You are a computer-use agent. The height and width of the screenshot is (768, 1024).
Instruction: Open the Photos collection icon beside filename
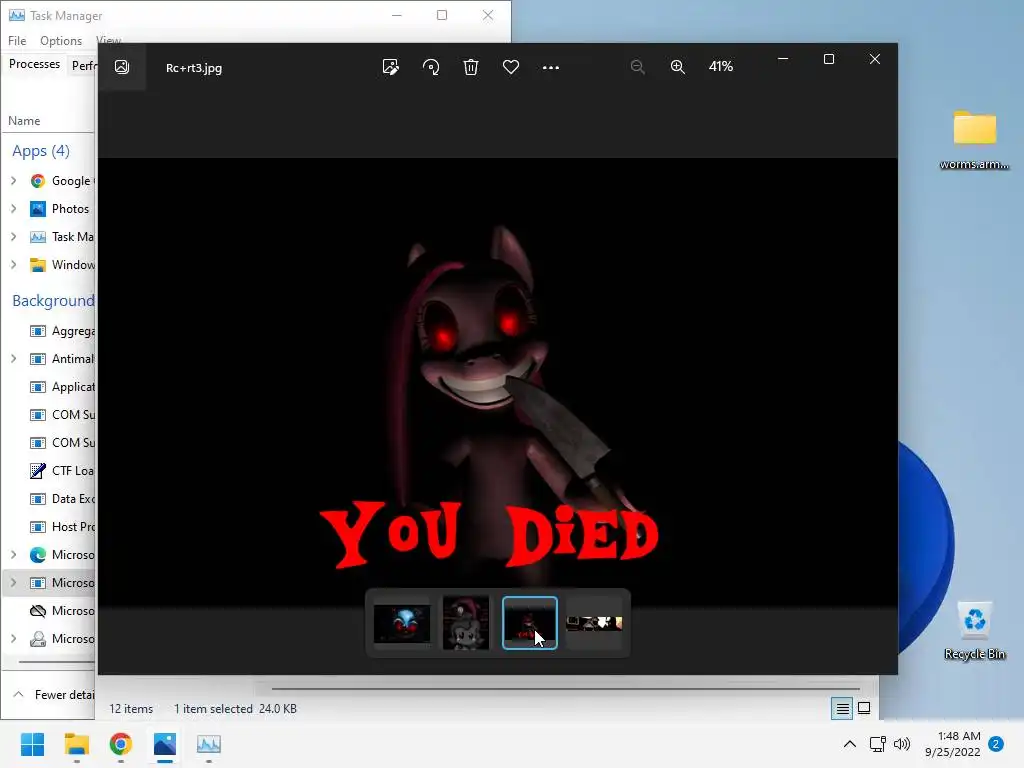[121, 67]
